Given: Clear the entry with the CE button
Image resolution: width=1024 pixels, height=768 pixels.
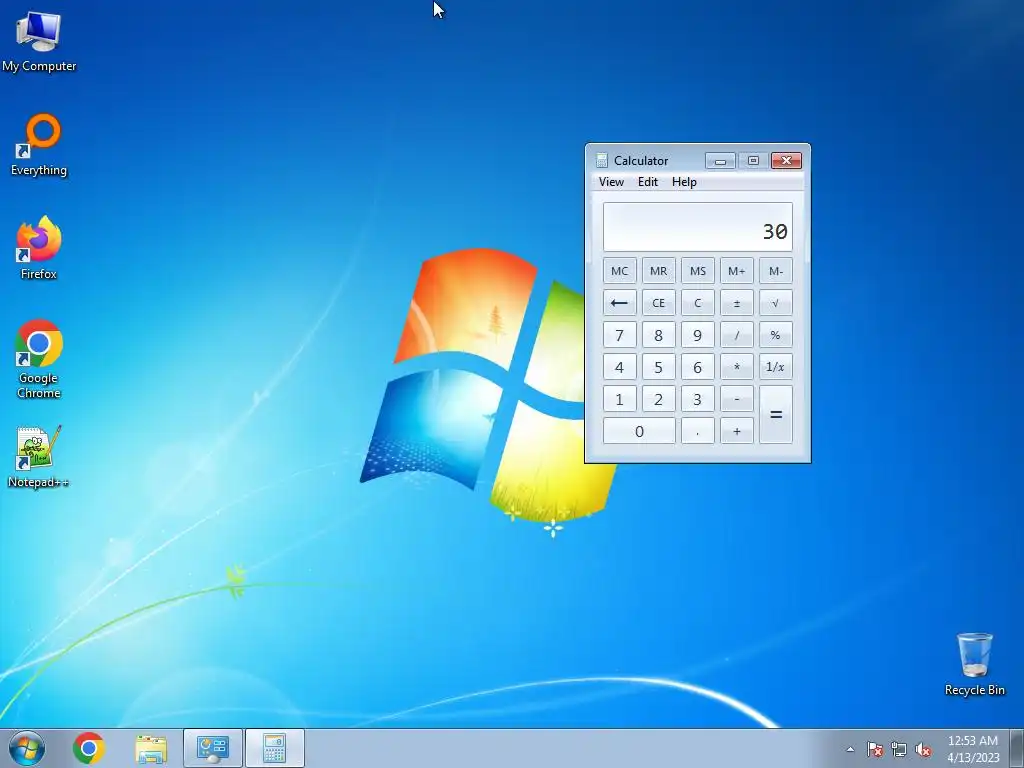Looking at the screenshot, I should tap(658, 303).
